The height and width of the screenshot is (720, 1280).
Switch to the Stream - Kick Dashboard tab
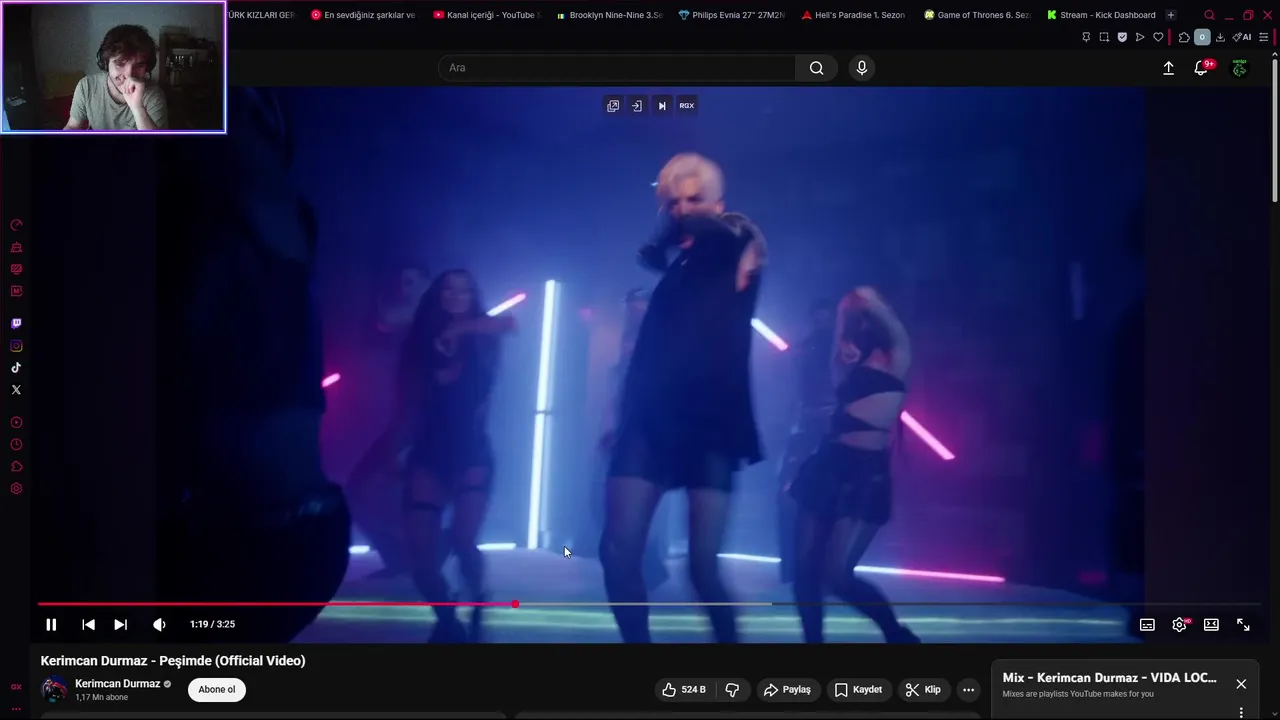[1100, 15]
